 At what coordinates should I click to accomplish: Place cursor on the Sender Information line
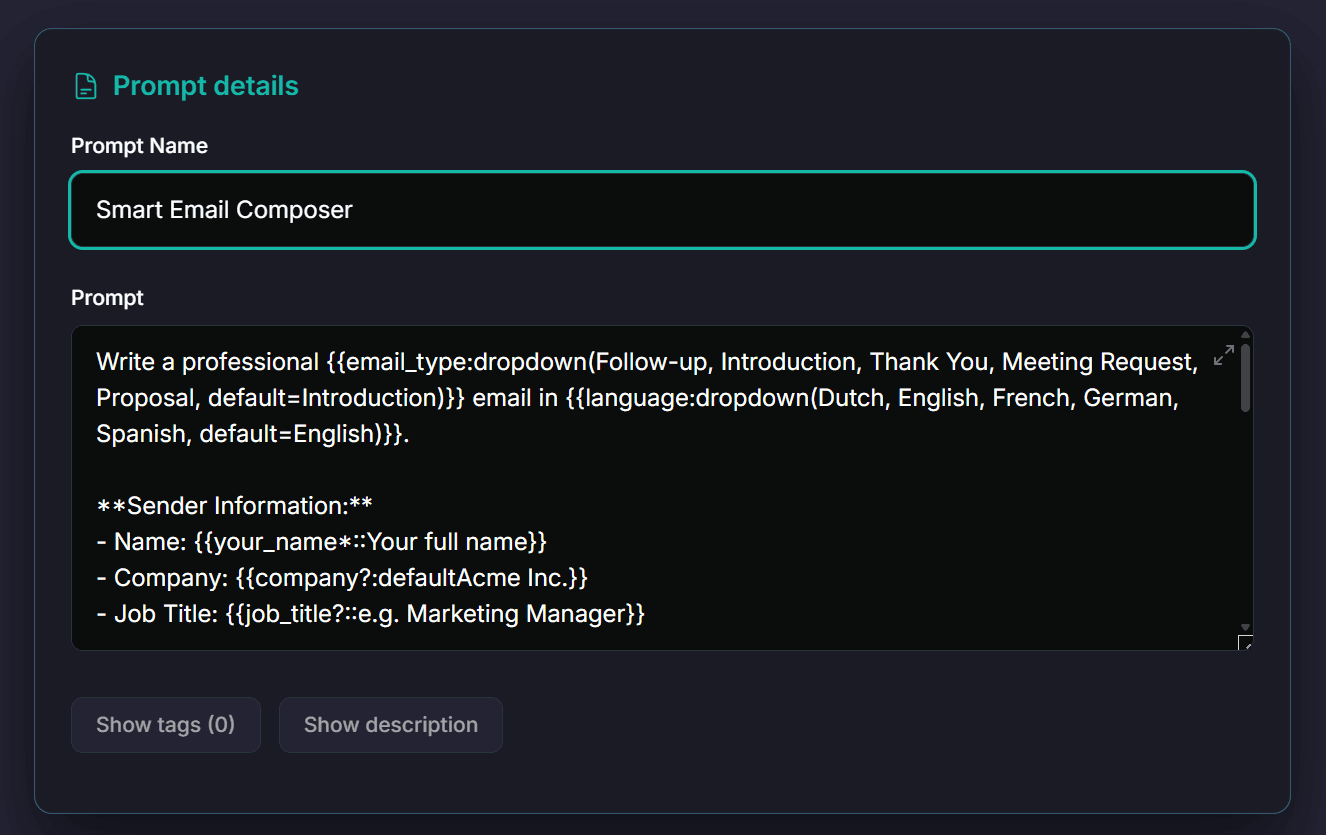click(235, 506)
